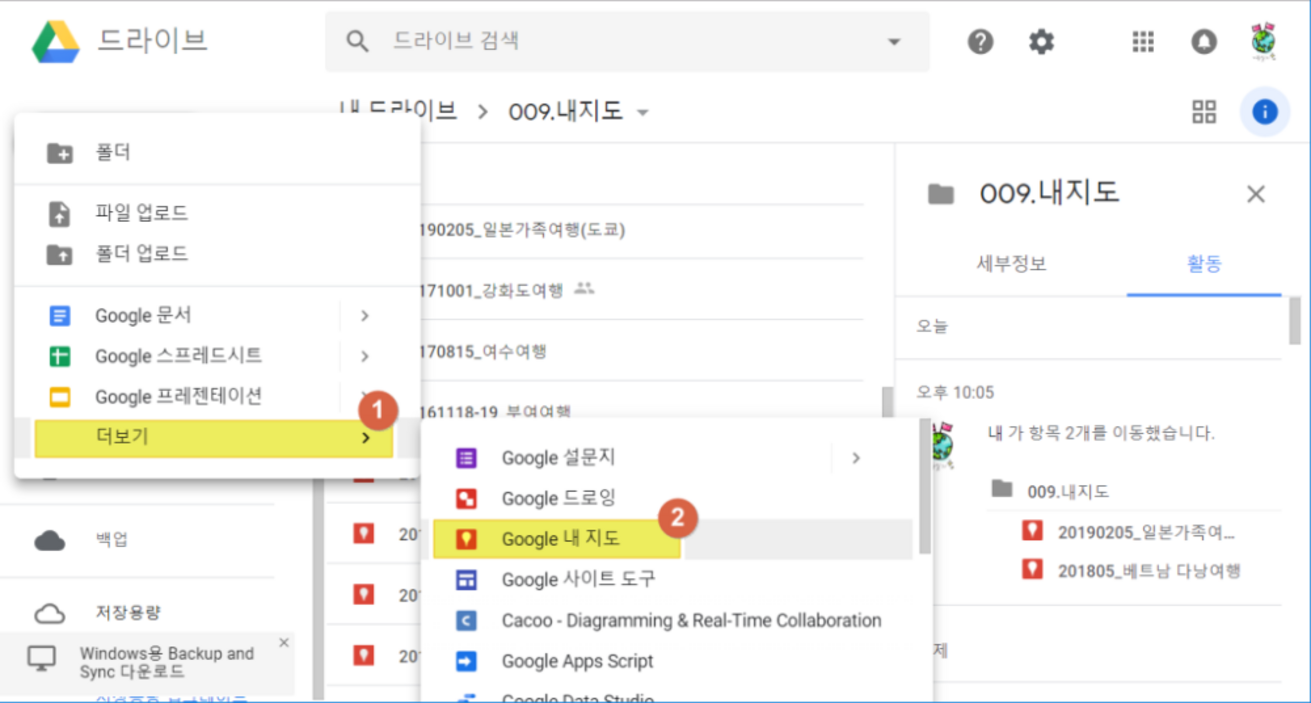Expand the 009.내지도 breadcrumb dropdown

643,112
